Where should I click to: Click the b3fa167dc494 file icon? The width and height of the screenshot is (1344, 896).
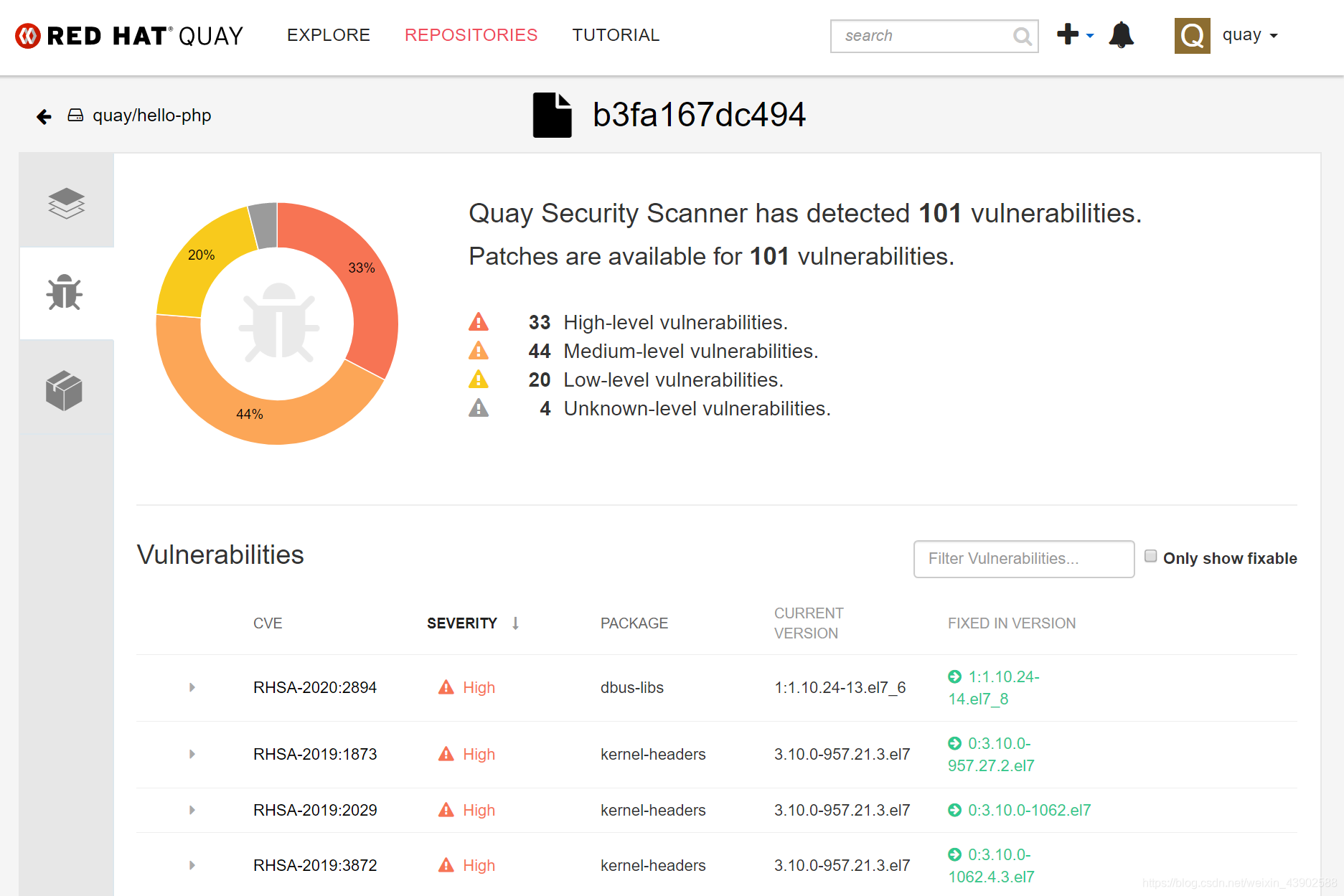tap(552, 115)
